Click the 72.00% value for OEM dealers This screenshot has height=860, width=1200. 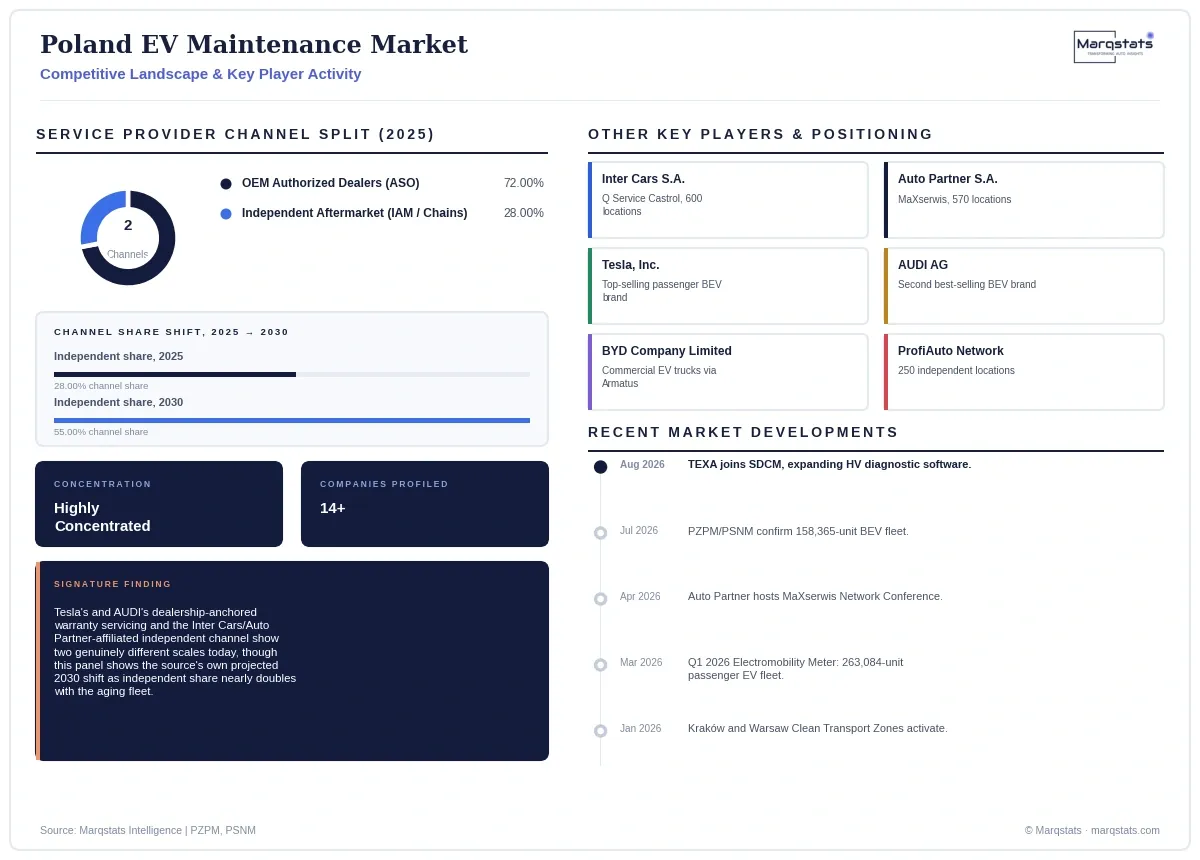pos(524,183)
